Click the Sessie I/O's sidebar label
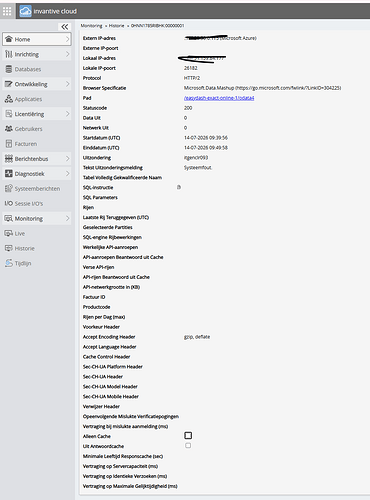The width and height of the screenshot is (370, 500). click(x=29, y=203)
